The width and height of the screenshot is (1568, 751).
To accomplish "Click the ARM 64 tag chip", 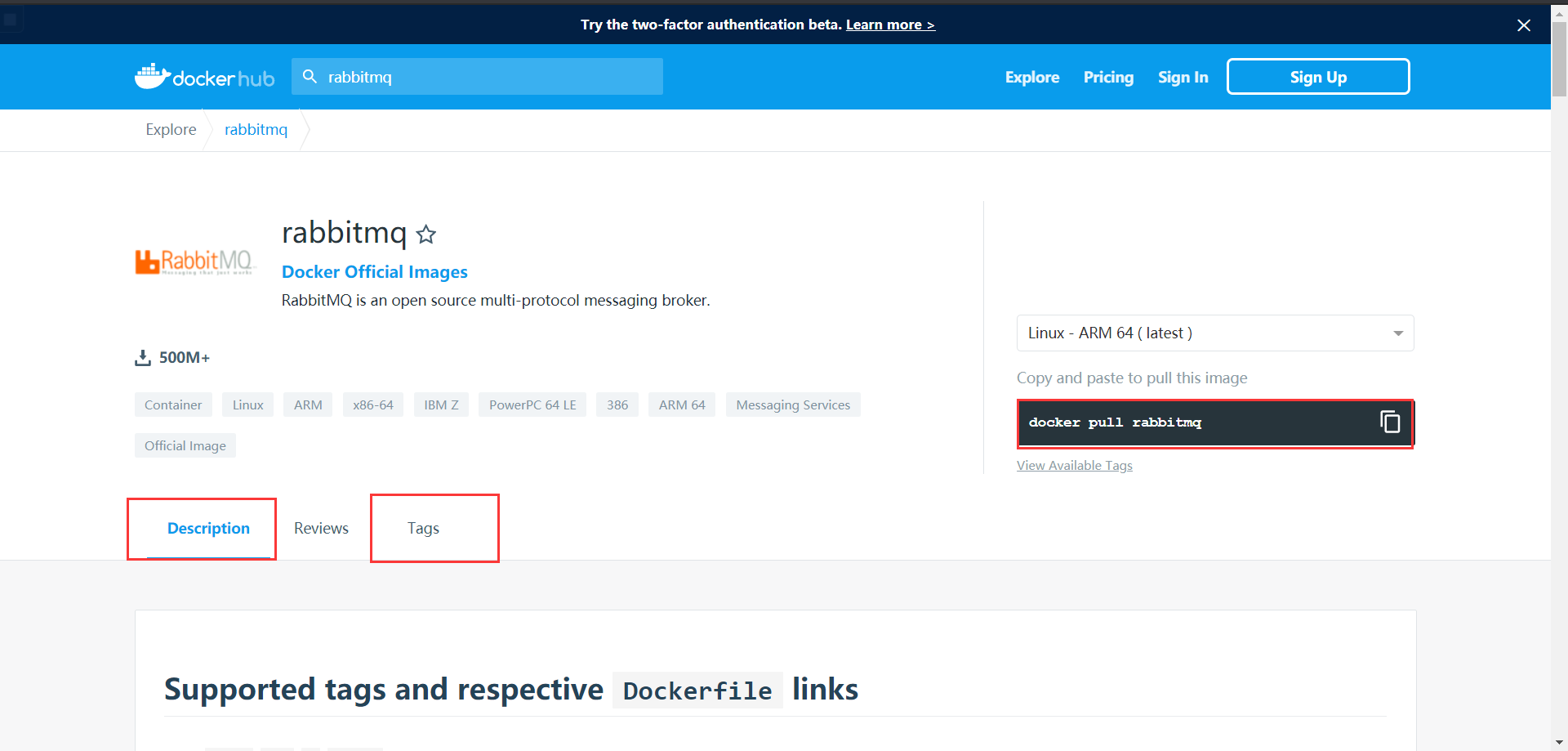I will (682, 405).
